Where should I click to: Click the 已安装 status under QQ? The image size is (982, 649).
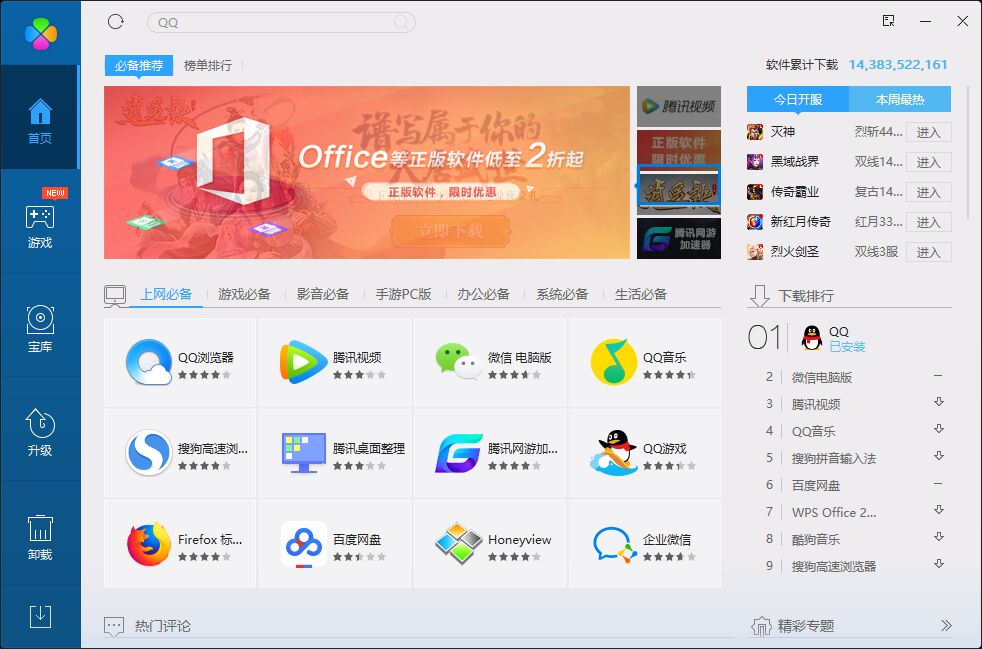847,347
